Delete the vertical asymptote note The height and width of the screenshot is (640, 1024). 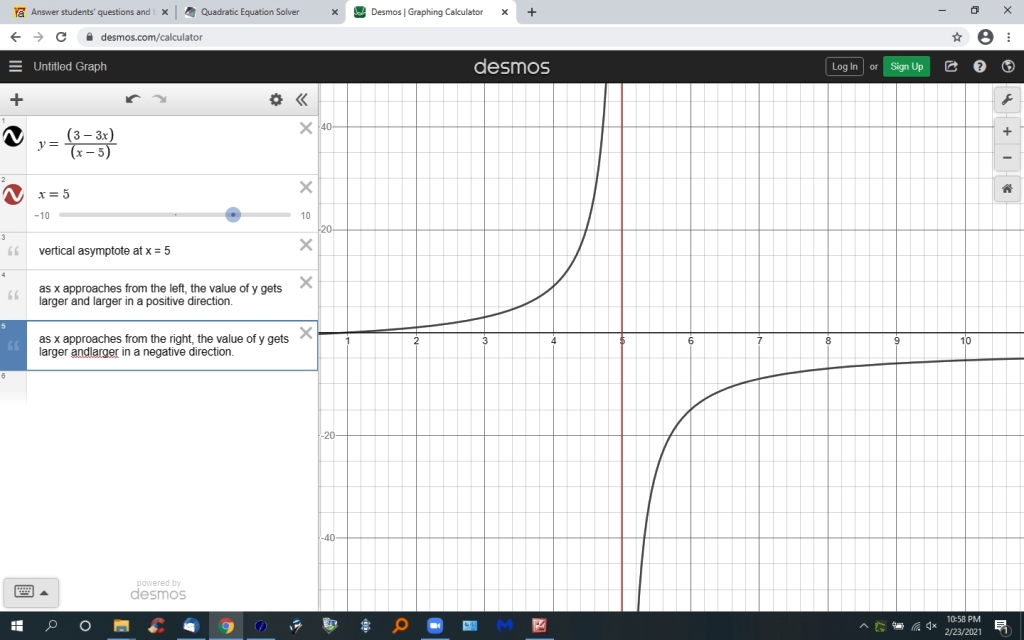tap(306, 245)
